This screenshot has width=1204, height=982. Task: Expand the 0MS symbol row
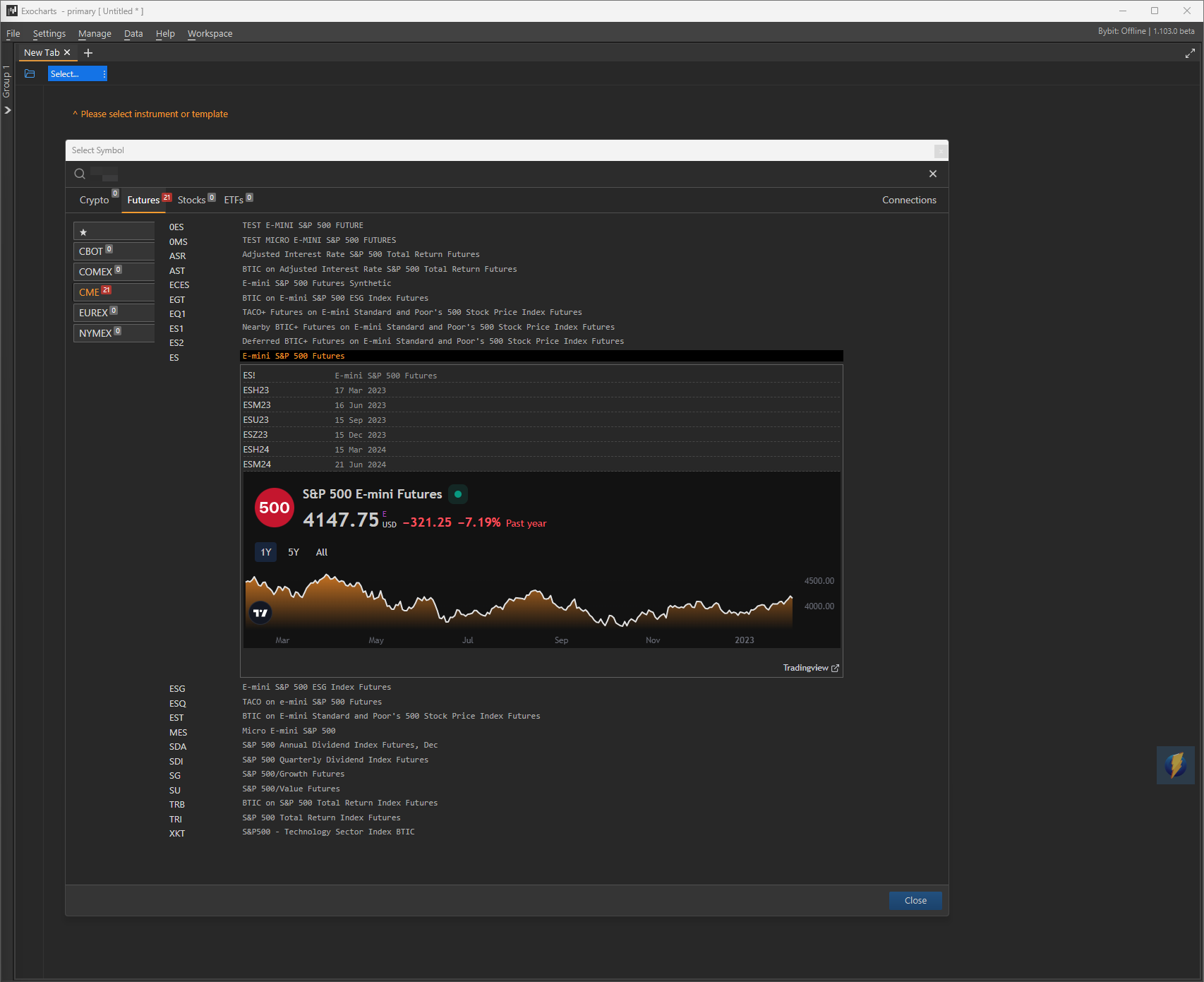(505, 241)
